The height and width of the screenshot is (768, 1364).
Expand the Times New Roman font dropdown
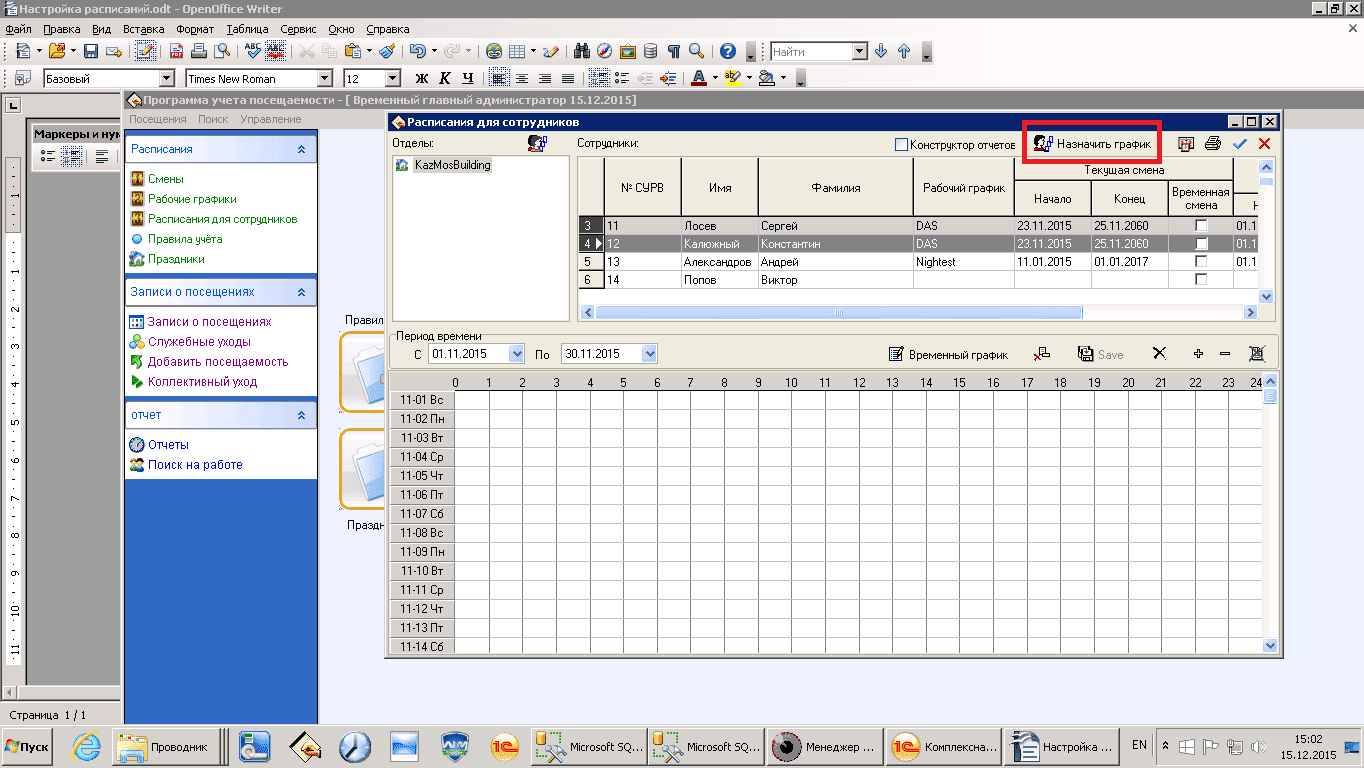click(x=324, y=78)
